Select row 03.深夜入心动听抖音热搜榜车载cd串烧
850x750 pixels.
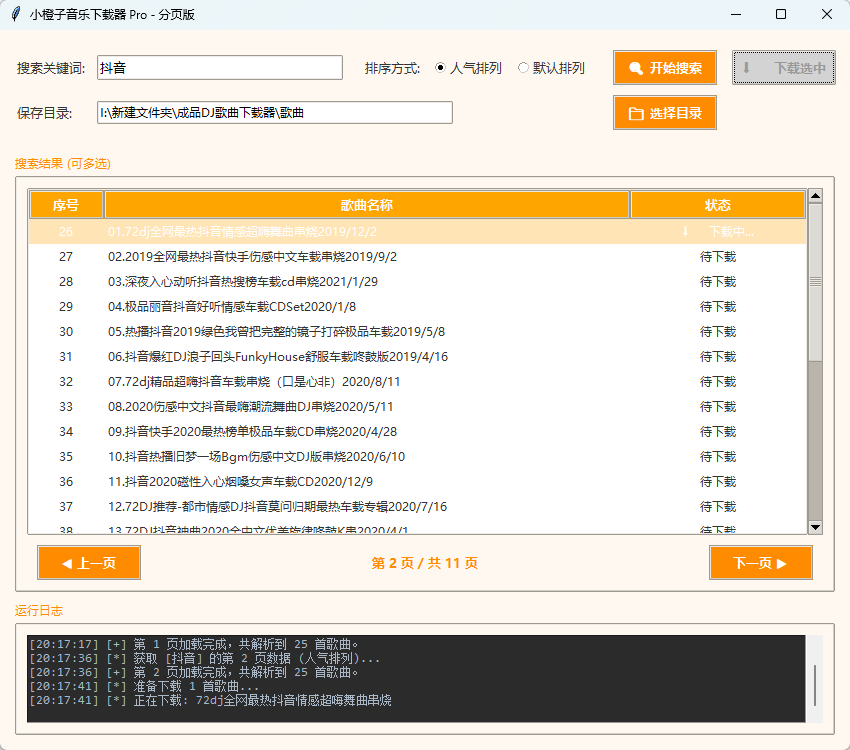tap(417, 281)
